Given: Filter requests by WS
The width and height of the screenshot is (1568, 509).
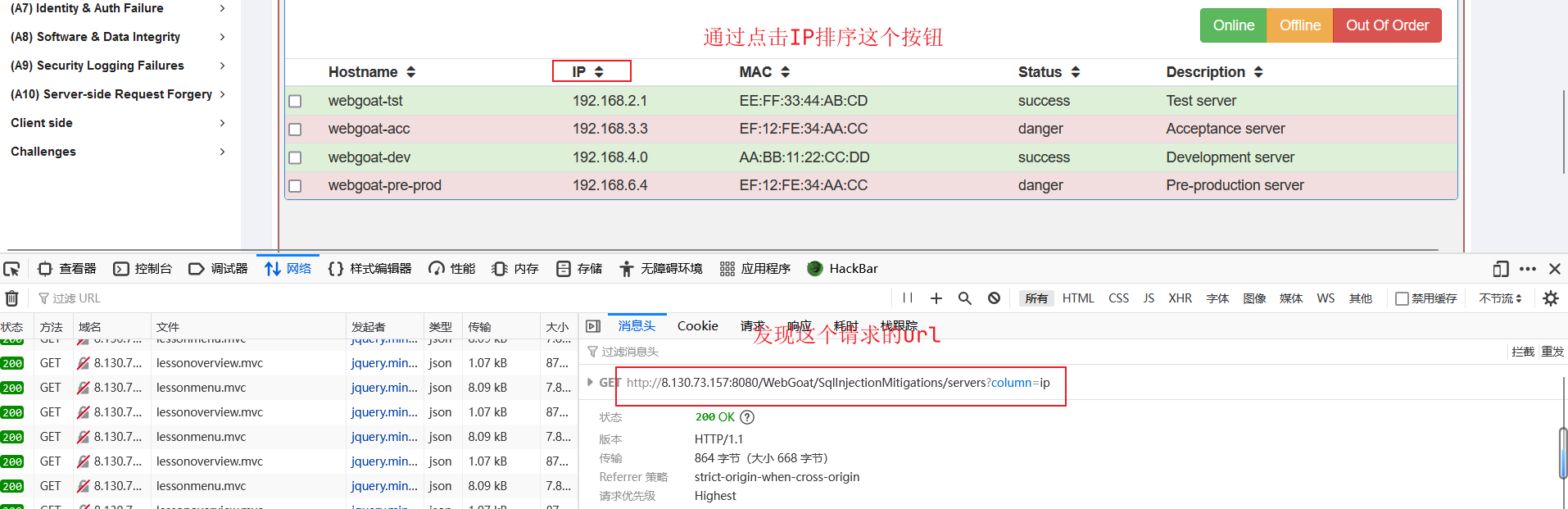Looking at the screenshot, I should 1326,298.
